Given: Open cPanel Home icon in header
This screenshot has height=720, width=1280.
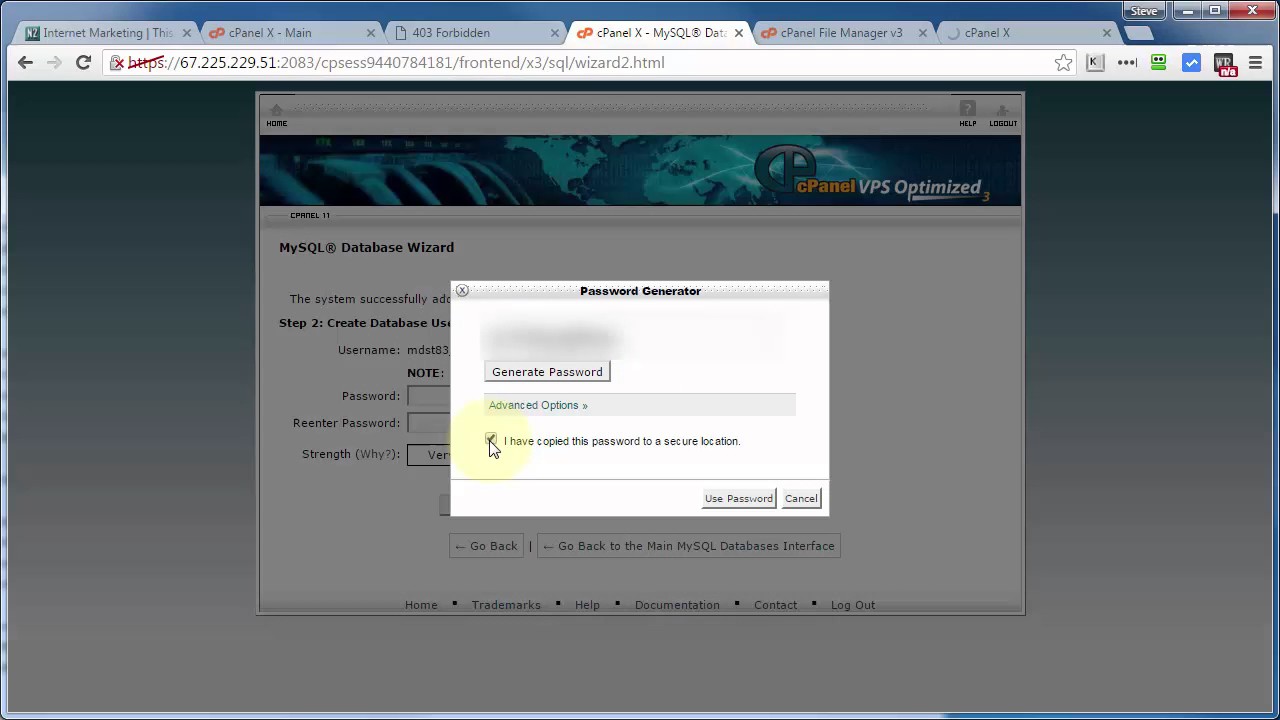Looking at the screenshot, I should coord(276,115).
